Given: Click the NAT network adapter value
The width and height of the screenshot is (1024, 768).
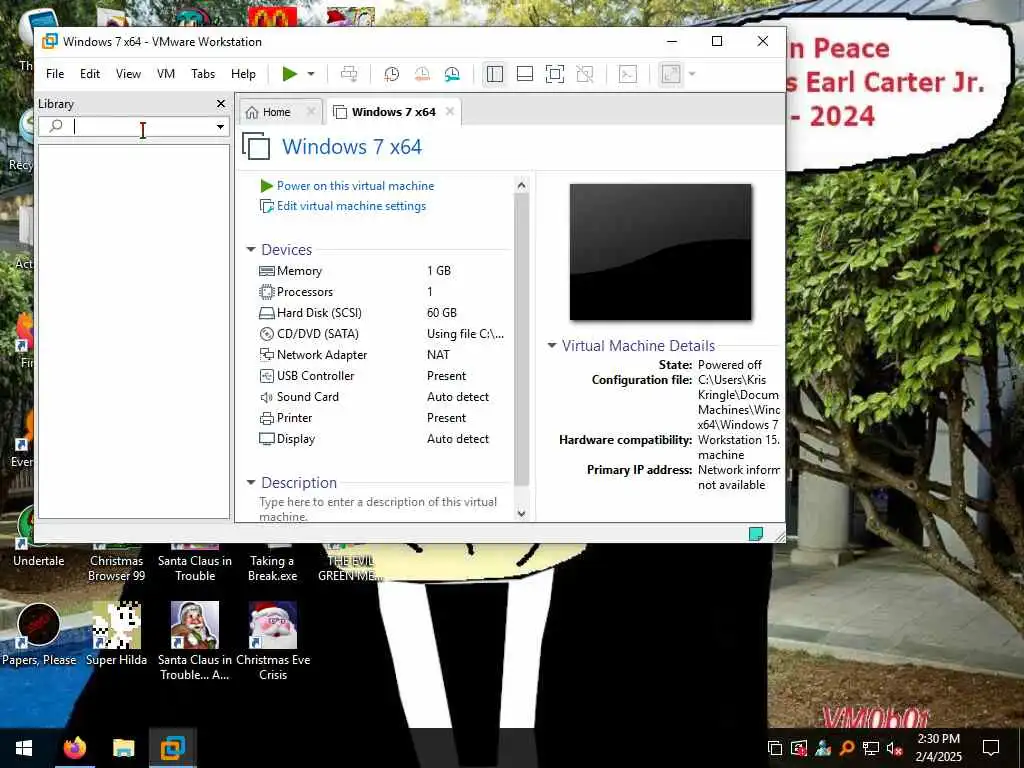Looking at the screenshot, I should (438, 355).
